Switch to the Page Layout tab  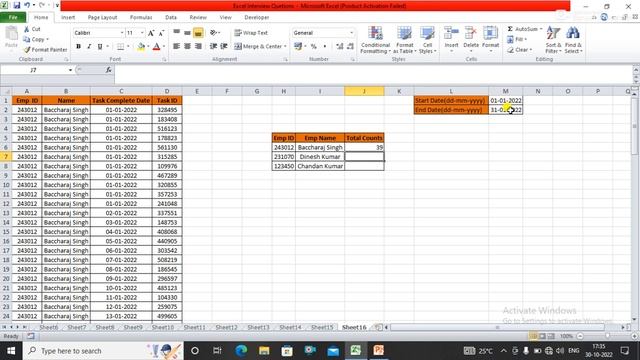point(102,18)
